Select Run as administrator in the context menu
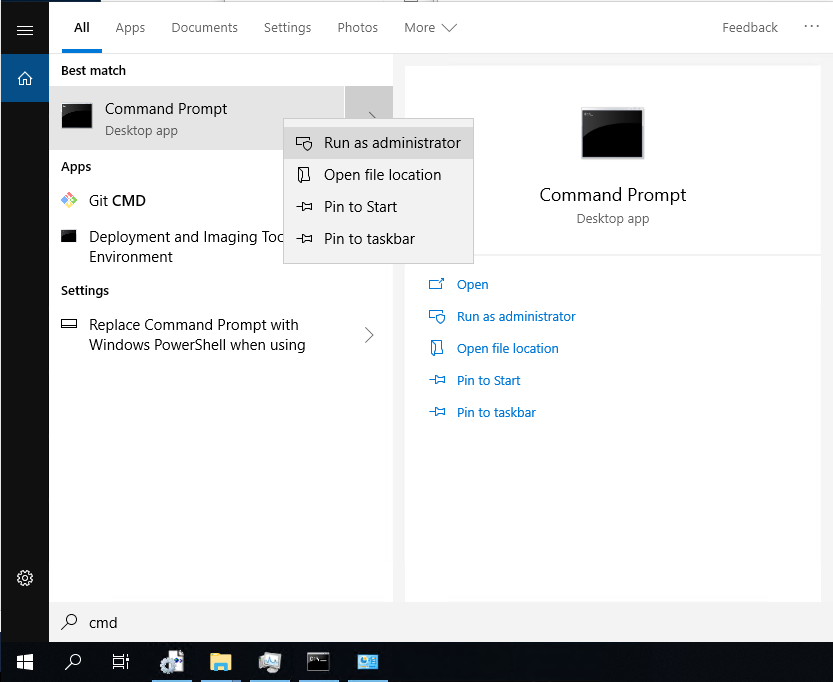This screenshot has width=833, height=682. [x=391, y=143]
